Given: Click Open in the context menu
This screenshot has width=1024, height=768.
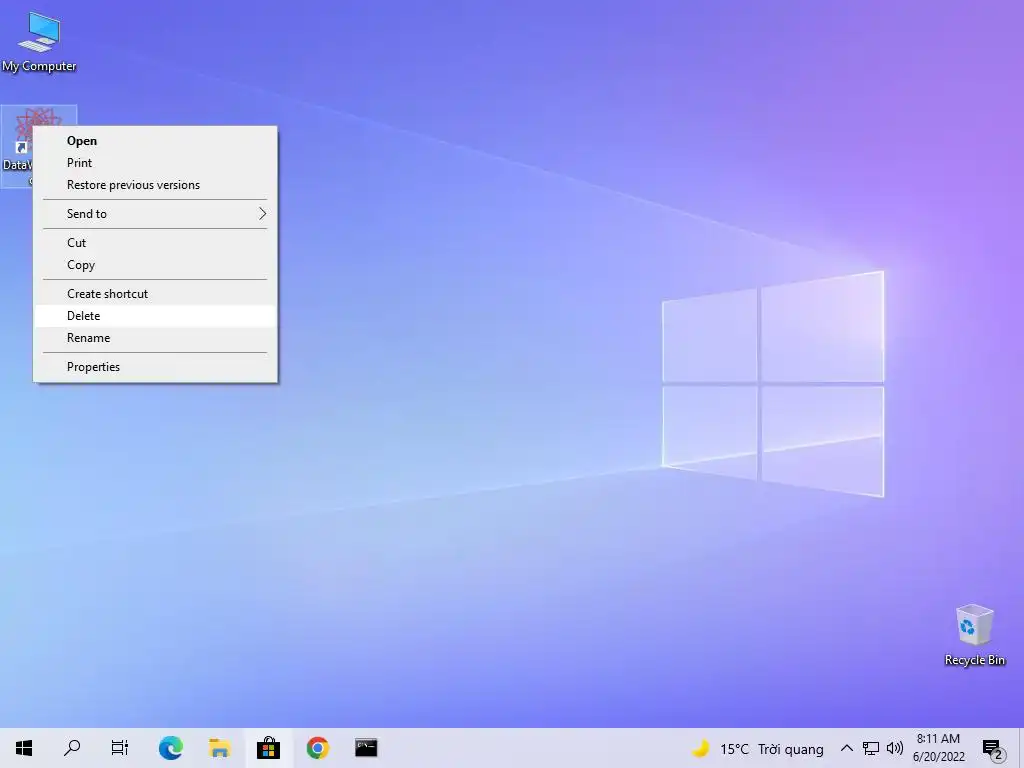Looking at the screenshot, I should [155, 141].
